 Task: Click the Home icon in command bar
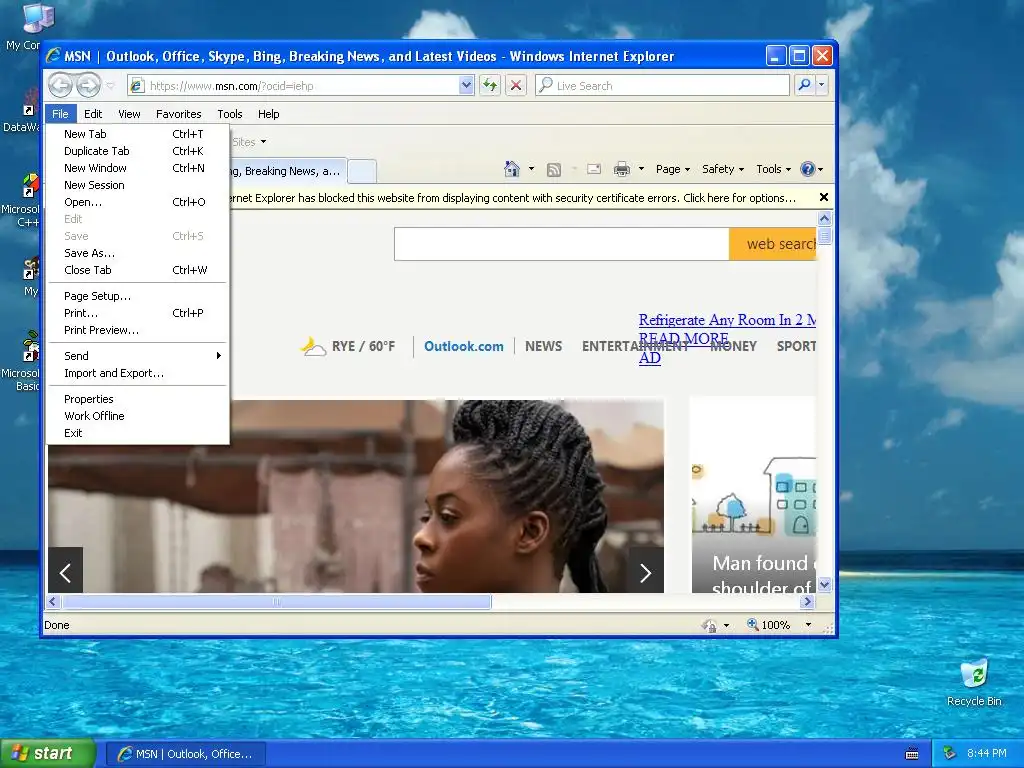pyautogui.click(x=512, y=169)
